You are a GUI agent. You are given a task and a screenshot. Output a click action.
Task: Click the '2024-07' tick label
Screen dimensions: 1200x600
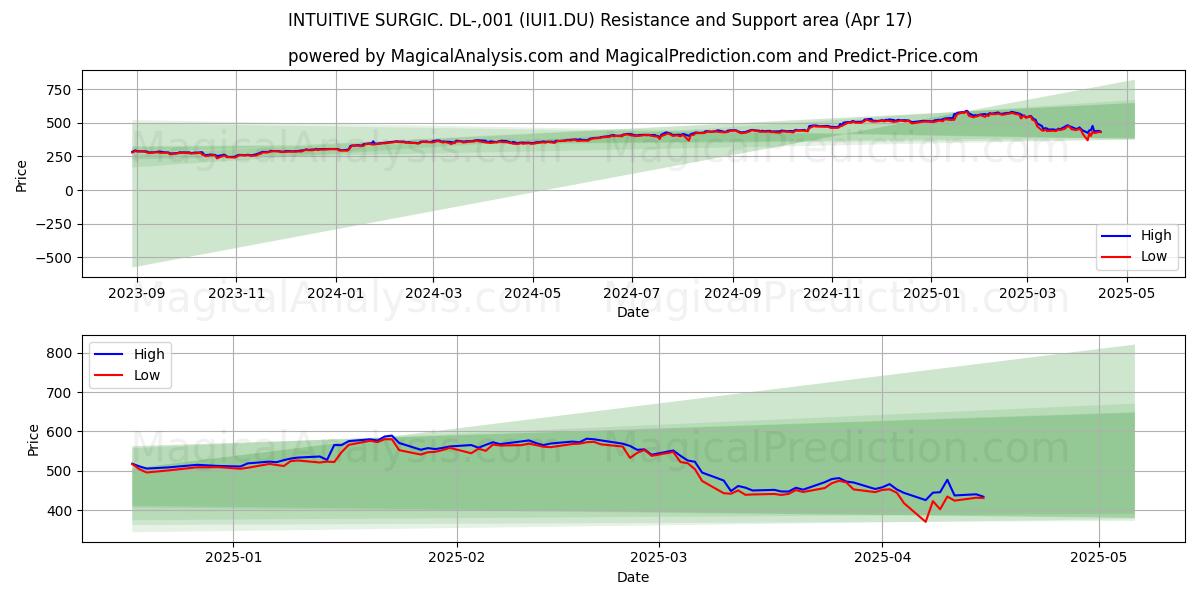[631, 292]
